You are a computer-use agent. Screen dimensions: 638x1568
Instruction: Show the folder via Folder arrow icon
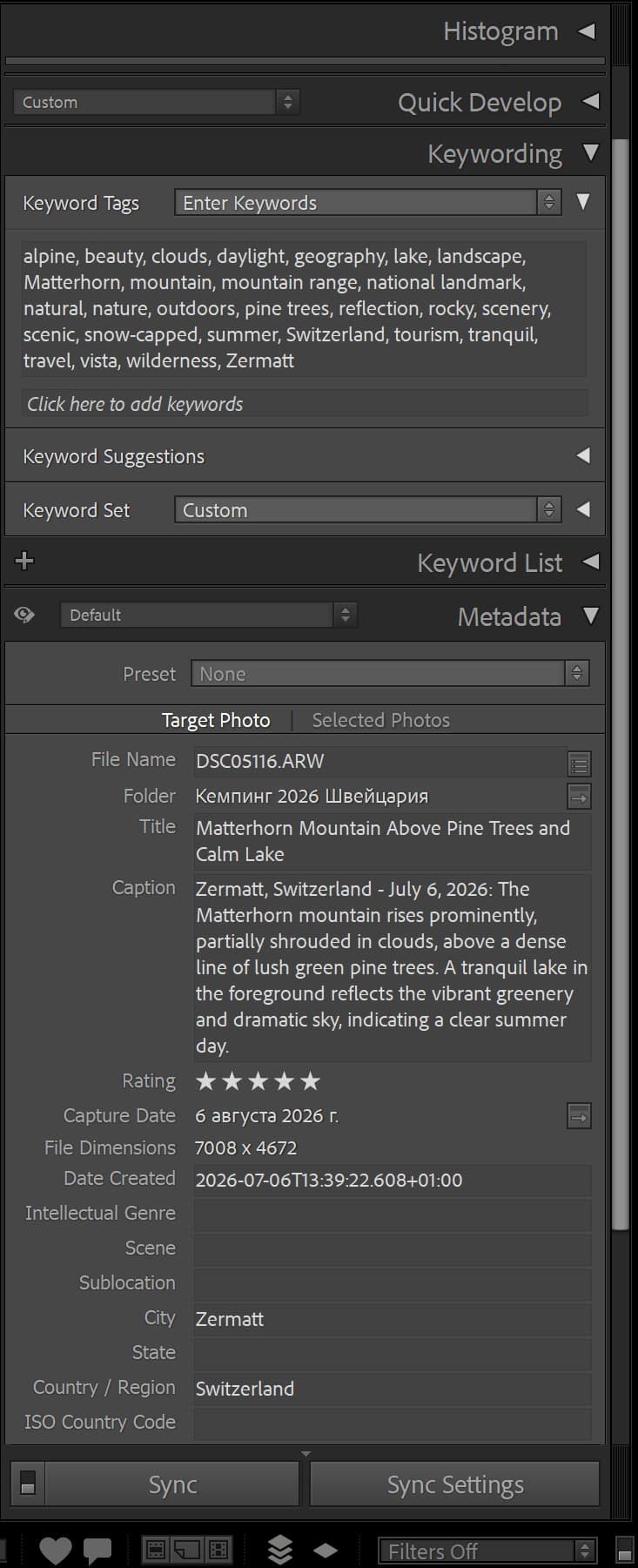coord(579,796)
